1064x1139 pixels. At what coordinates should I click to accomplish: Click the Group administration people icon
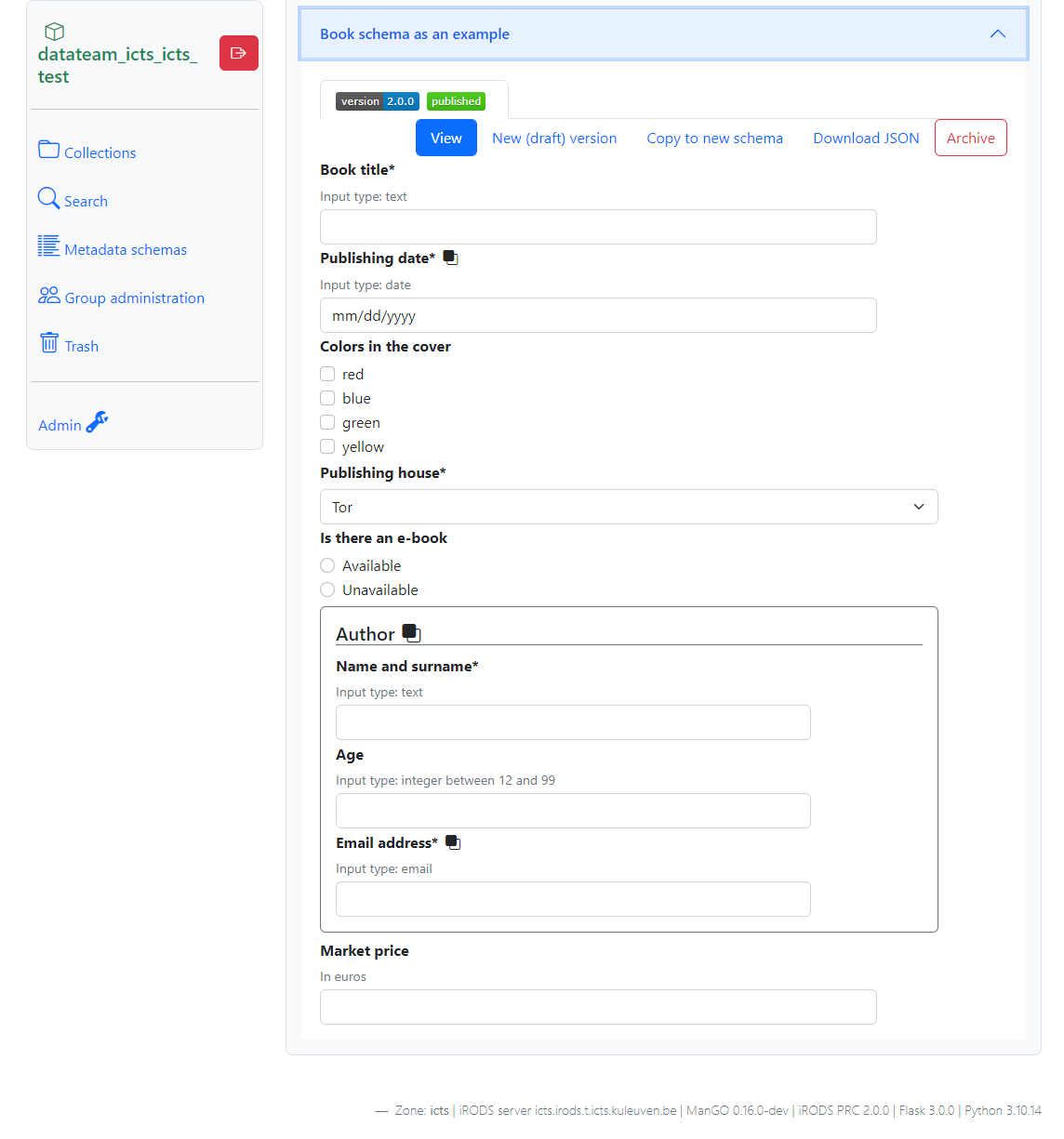click(48, 295)
